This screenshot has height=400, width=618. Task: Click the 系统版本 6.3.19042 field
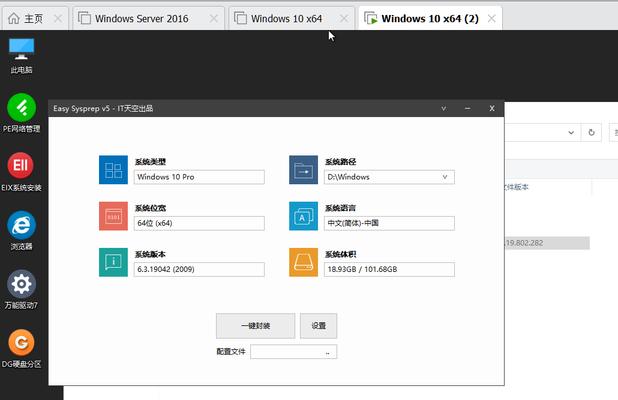click(x=199, y=269)
